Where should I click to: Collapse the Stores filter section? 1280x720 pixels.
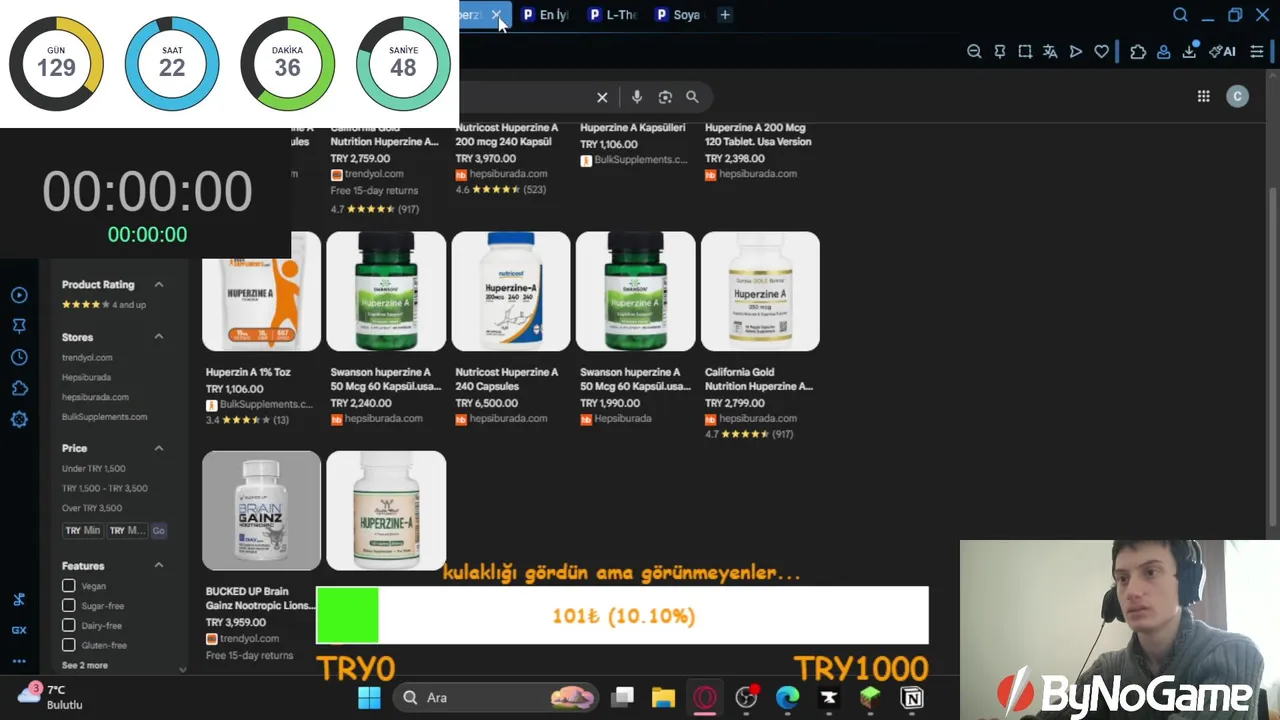pos(158,337)
